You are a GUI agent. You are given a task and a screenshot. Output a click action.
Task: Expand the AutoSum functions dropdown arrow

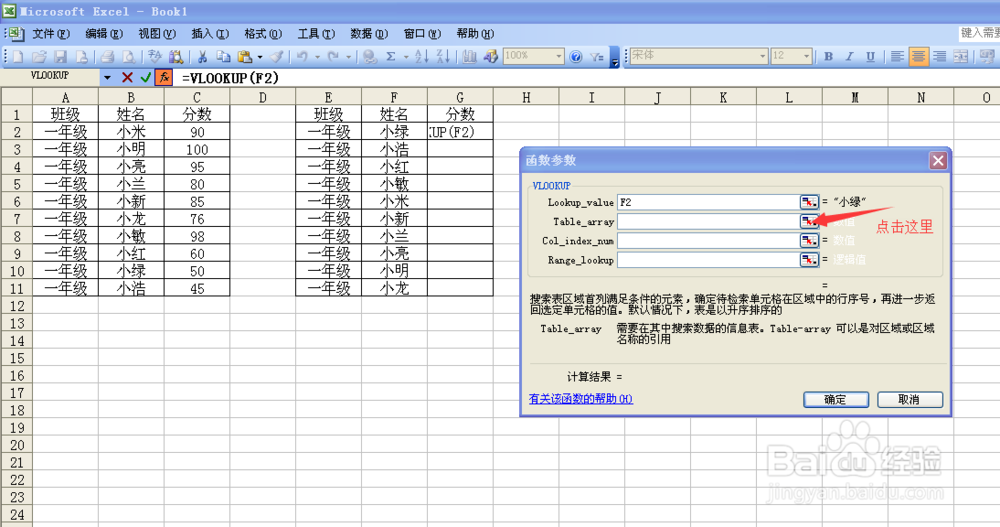(x=406, y=57)
